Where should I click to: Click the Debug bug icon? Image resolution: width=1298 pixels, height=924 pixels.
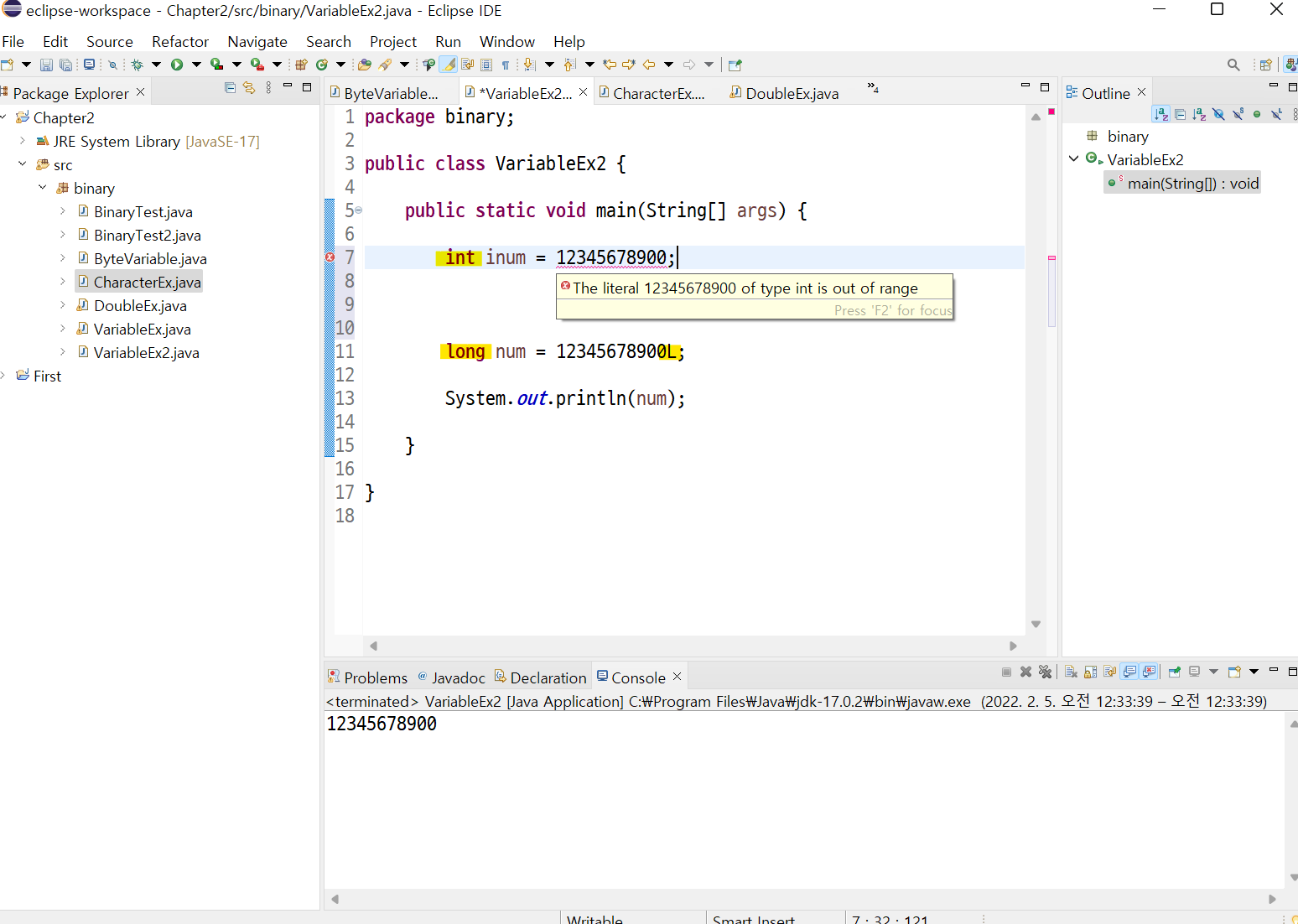pyautogui.click(x=138, y=65)
